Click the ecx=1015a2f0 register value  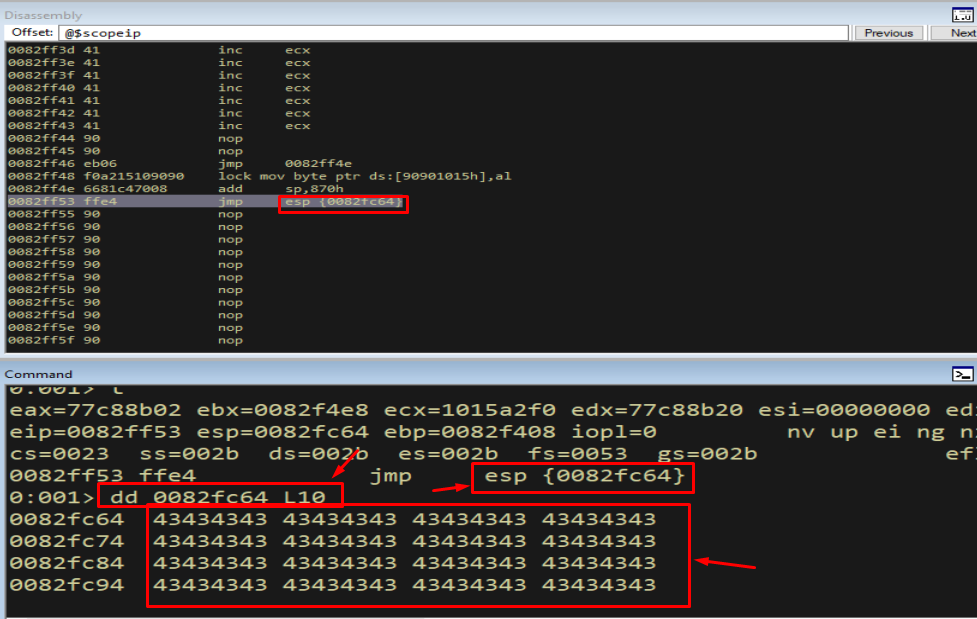469,410
